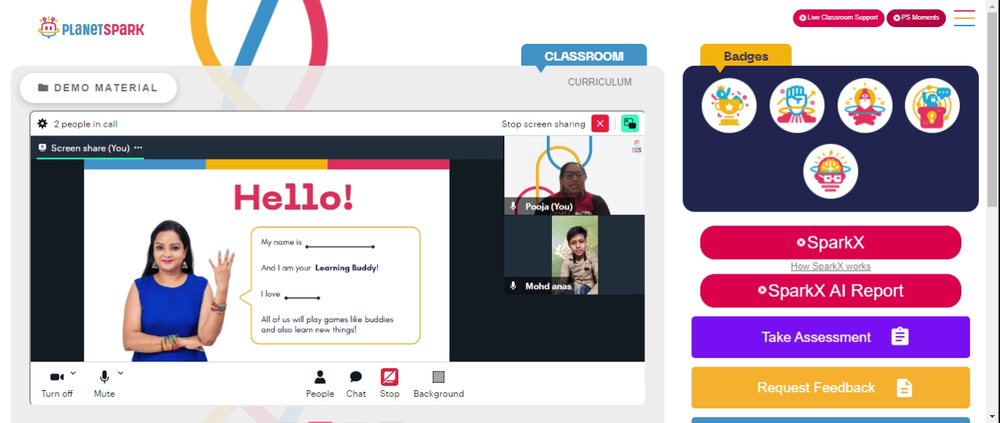Open the Chat panel

pyautogui.click(x=356, y=384)
